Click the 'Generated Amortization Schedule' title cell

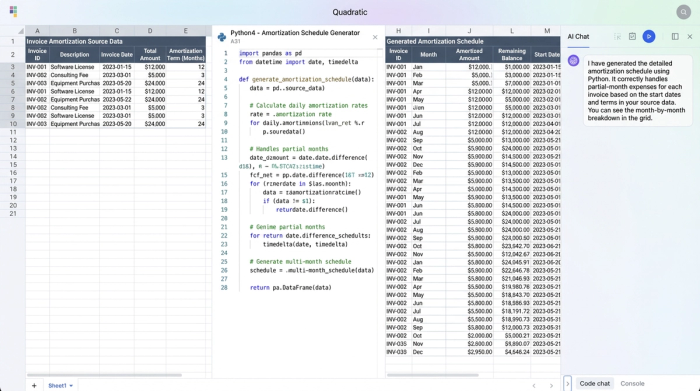[473, 42]
